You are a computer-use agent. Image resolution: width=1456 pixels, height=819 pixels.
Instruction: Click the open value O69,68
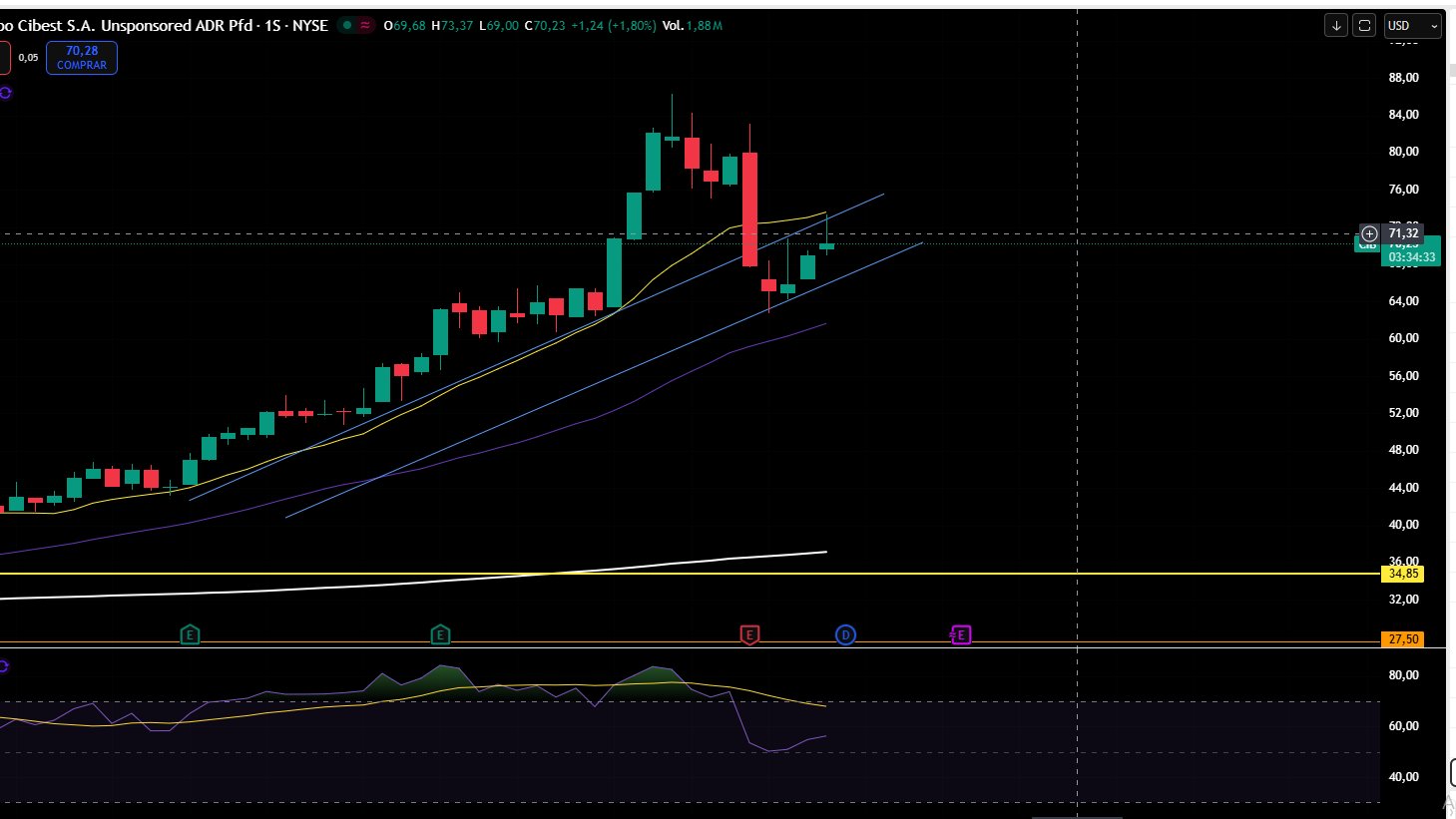coord(405,26)
